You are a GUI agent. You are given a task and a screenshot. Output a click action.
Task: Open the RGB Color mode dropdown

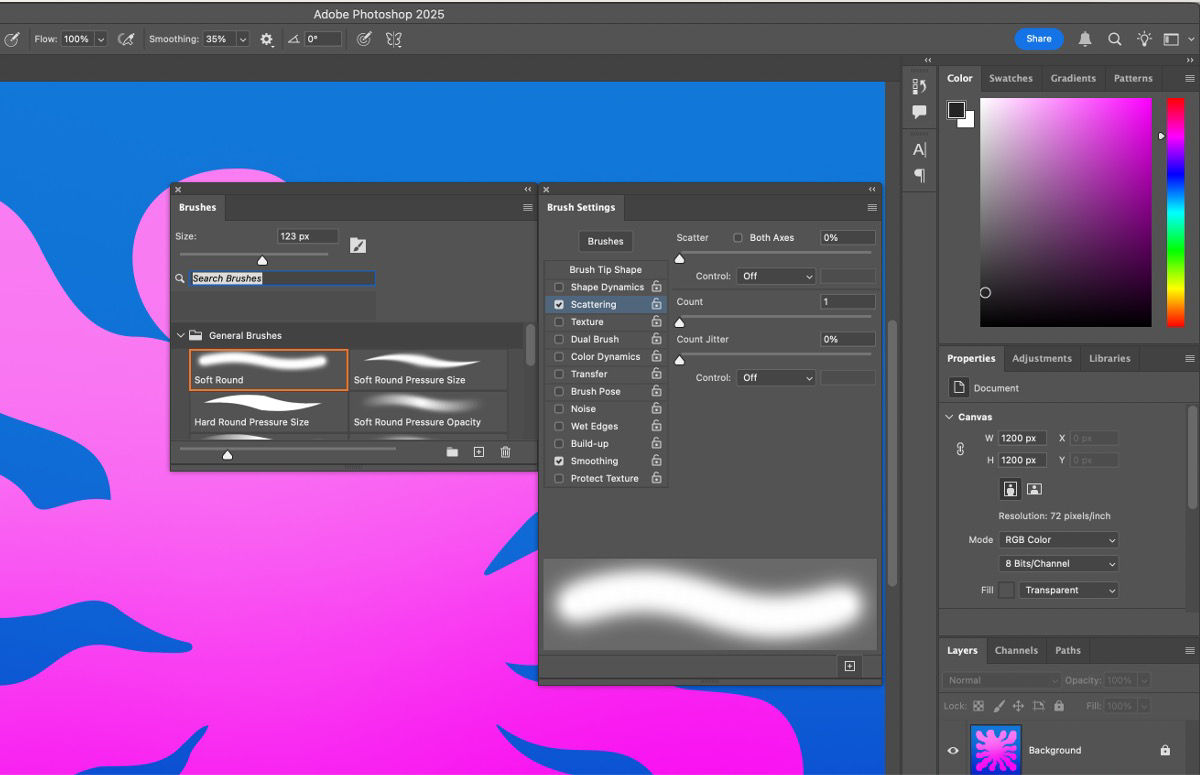[x=1058, y=539]
